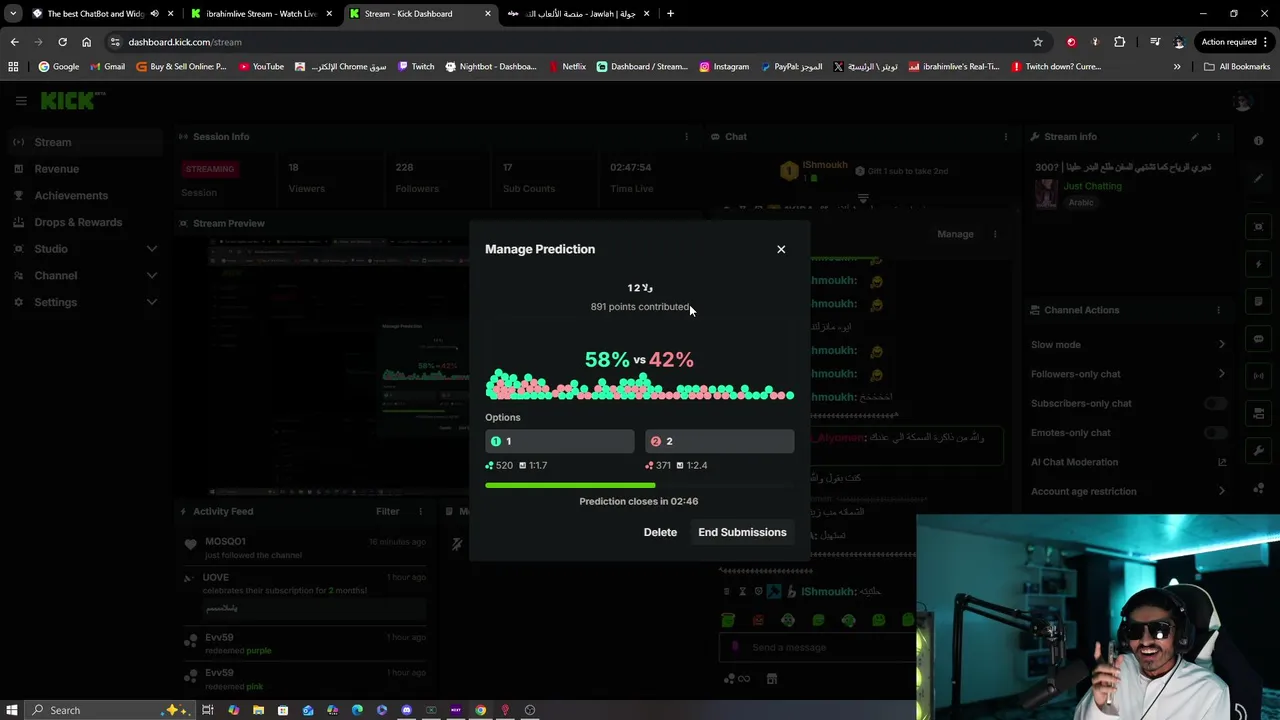
Task: Close the Manage Prediction dialog
Action: (x=781, y=249)
